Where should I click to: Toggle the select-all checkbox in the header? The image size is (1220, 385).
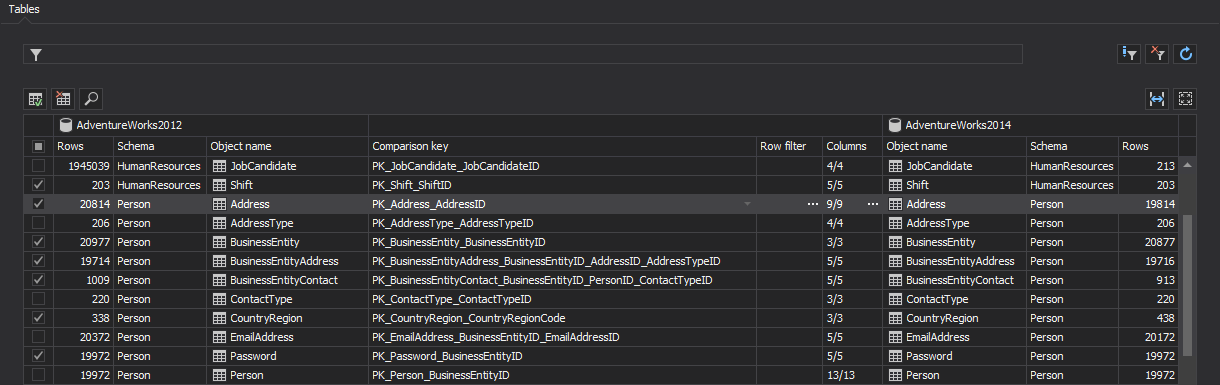click(x=39, y=146)
